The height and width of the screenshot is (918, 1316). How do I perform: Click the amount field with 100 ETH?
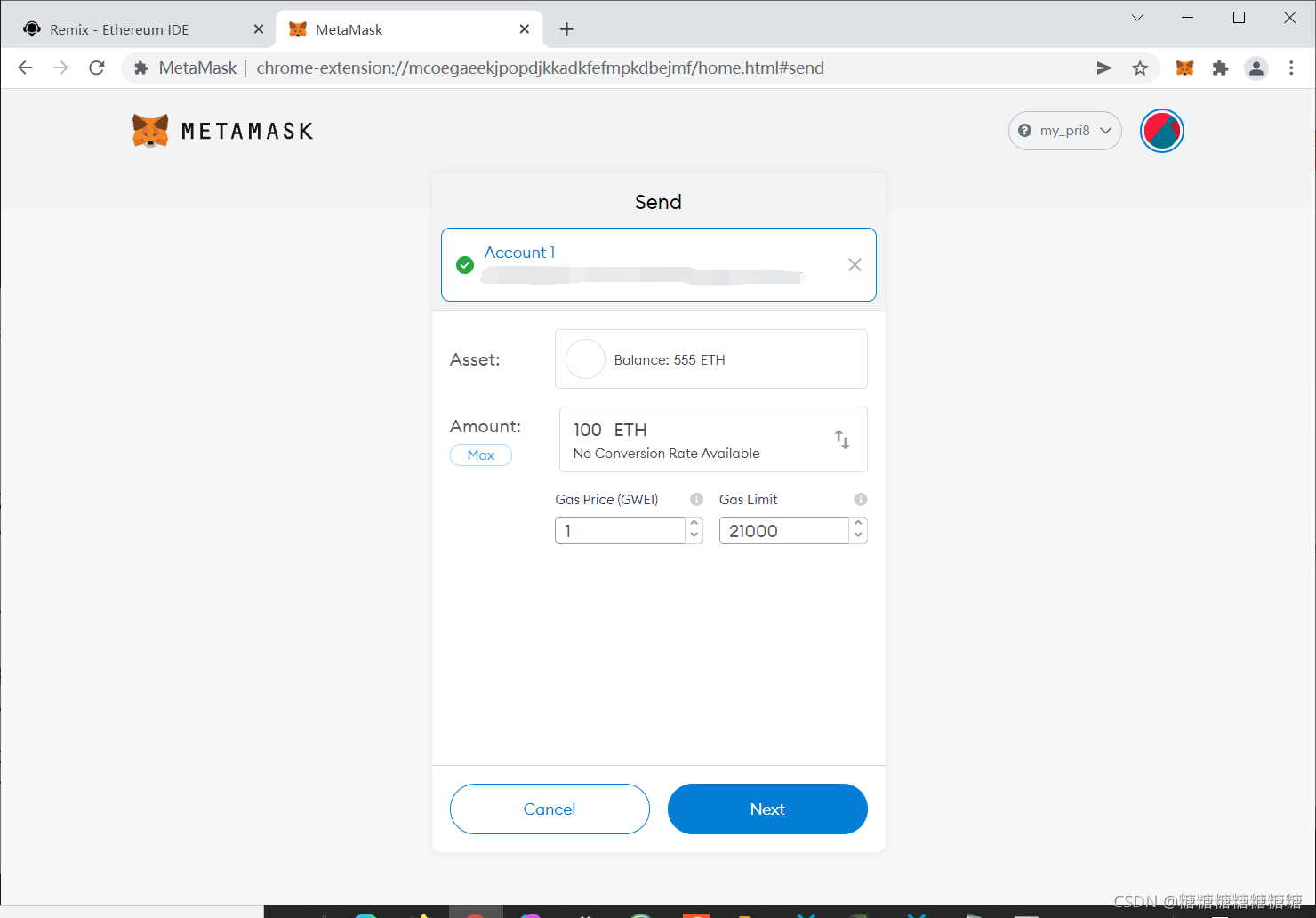tap(712, 439)
